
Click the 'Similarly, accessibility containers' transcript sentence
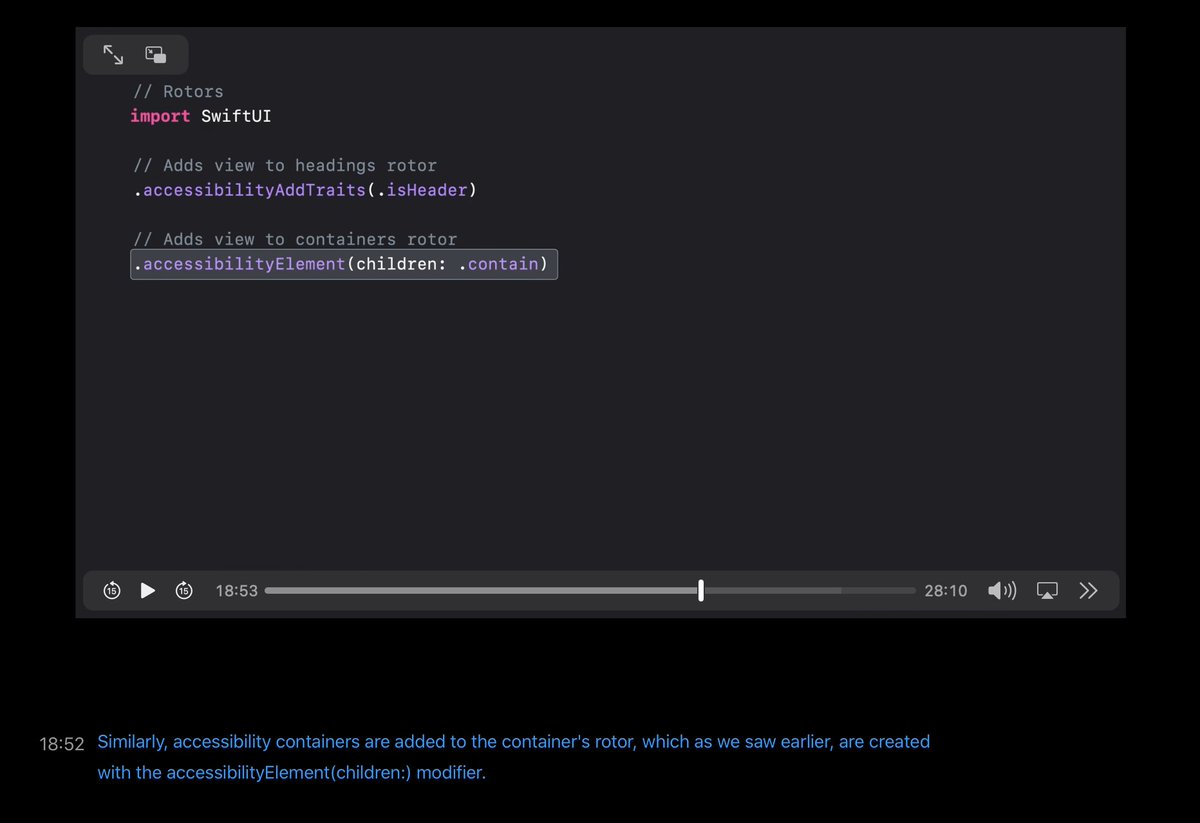coord(513,757)
